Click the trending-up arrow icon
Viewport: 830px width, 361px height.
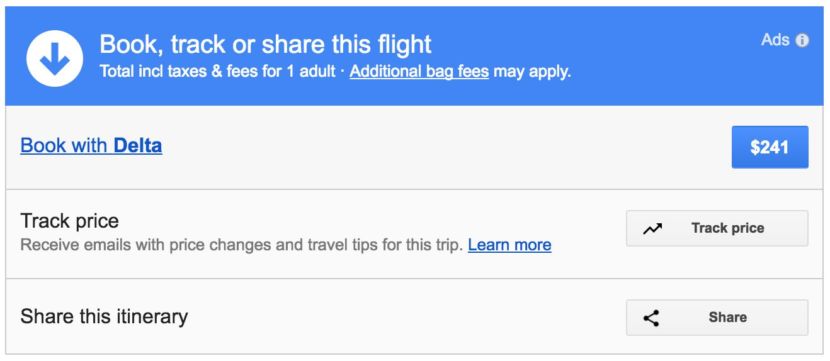(x=652, y=229)
